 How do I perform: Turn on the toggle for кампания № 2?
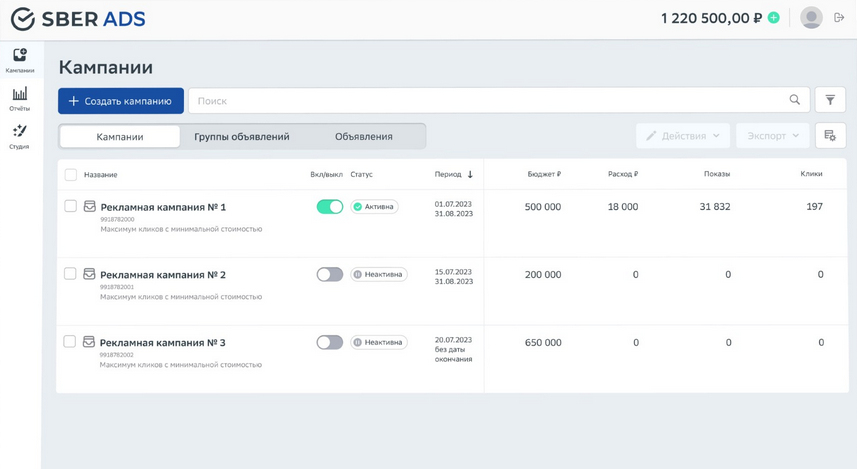[330, 274]
